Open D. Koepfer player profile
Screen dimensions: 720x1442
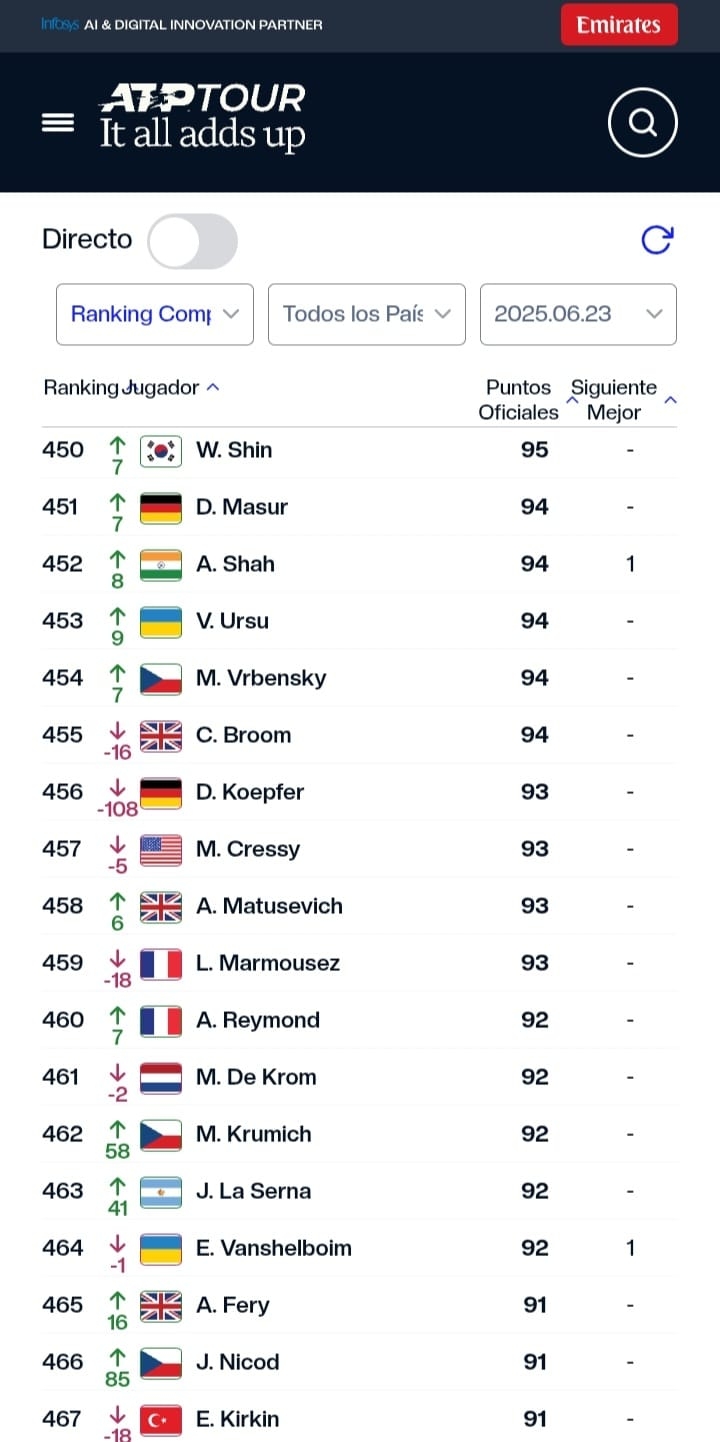click(x=250, y=792)
